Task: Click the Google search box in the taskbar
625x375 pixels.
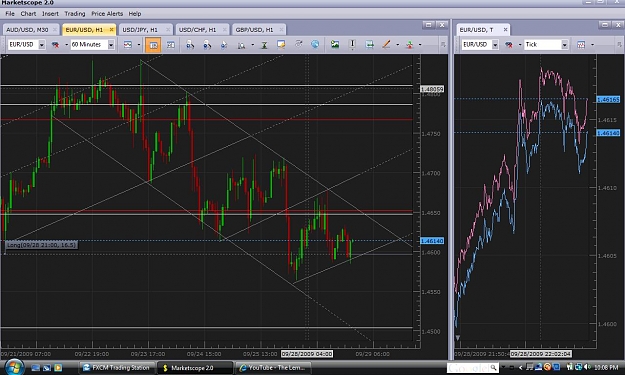Action: point(472,367)
